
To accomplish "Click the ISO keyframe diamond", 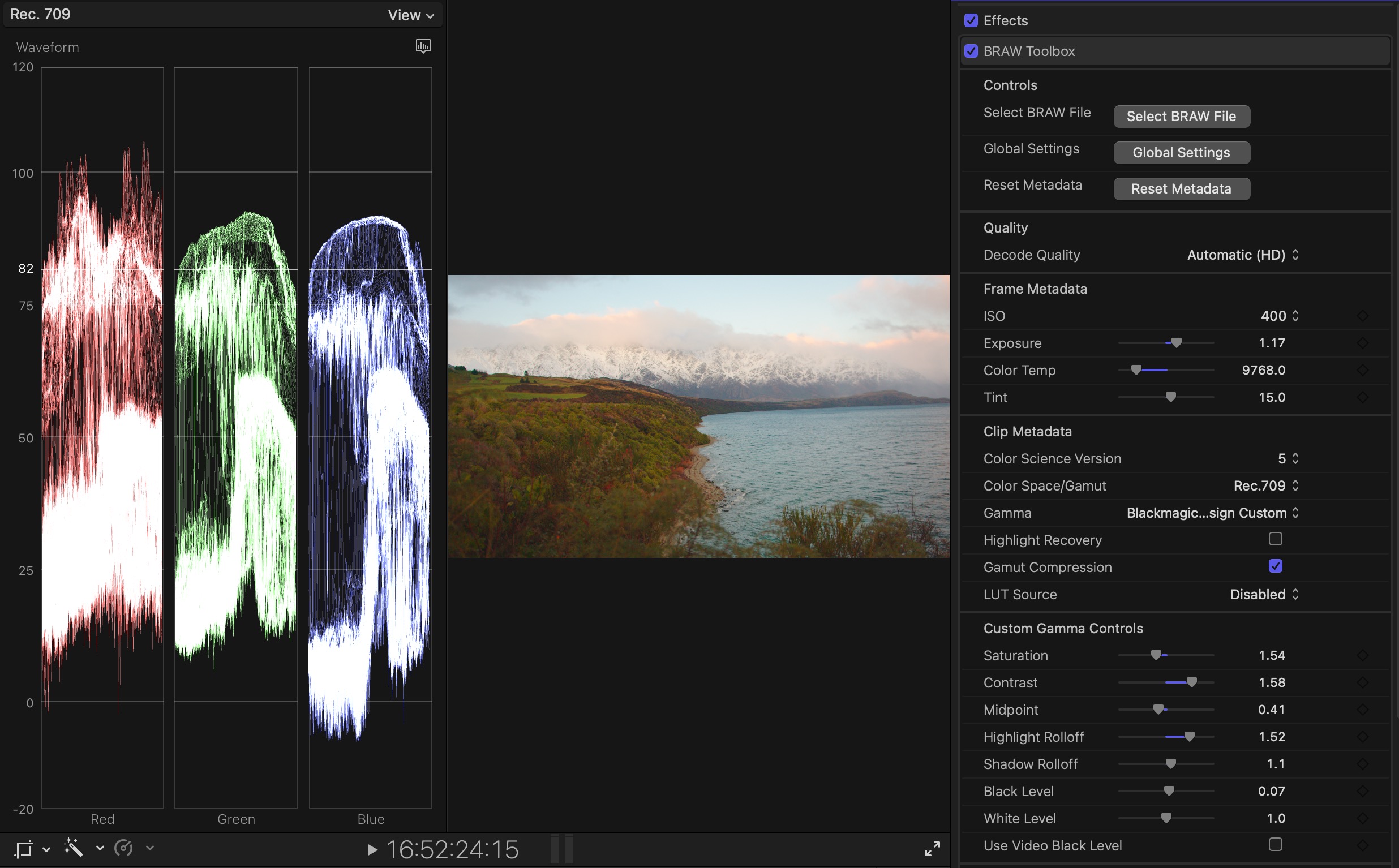I will (x=1362, y=316).
